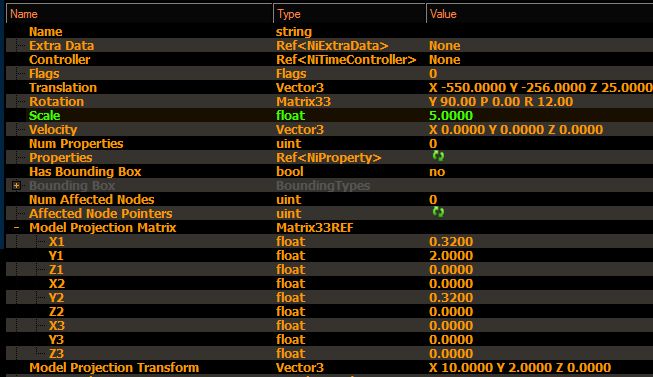
Task: Click the Value column header
Action: click(x=540, y=14)
